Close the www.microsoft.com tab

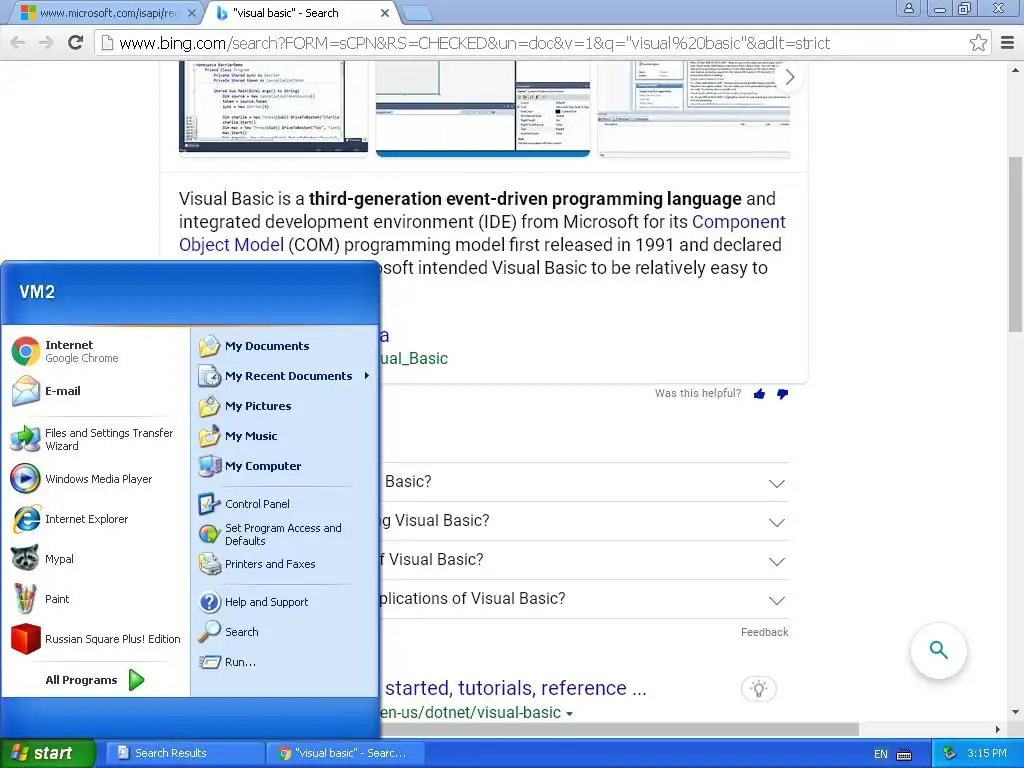click(x=191, y=12)
